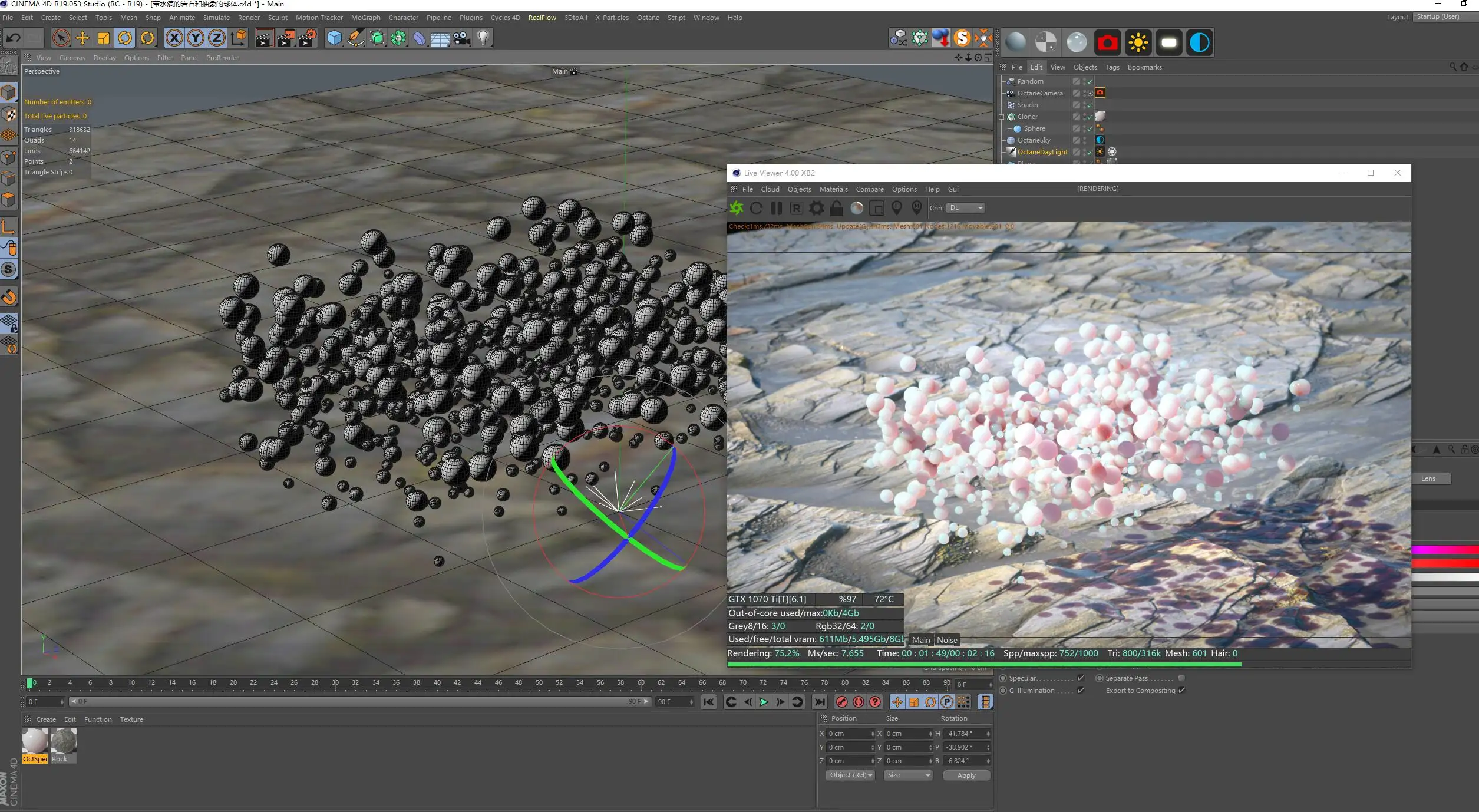1479x812 pixels.
Task: Open the Layout Startup (User) dropdown
Action: coord(1445,17)
